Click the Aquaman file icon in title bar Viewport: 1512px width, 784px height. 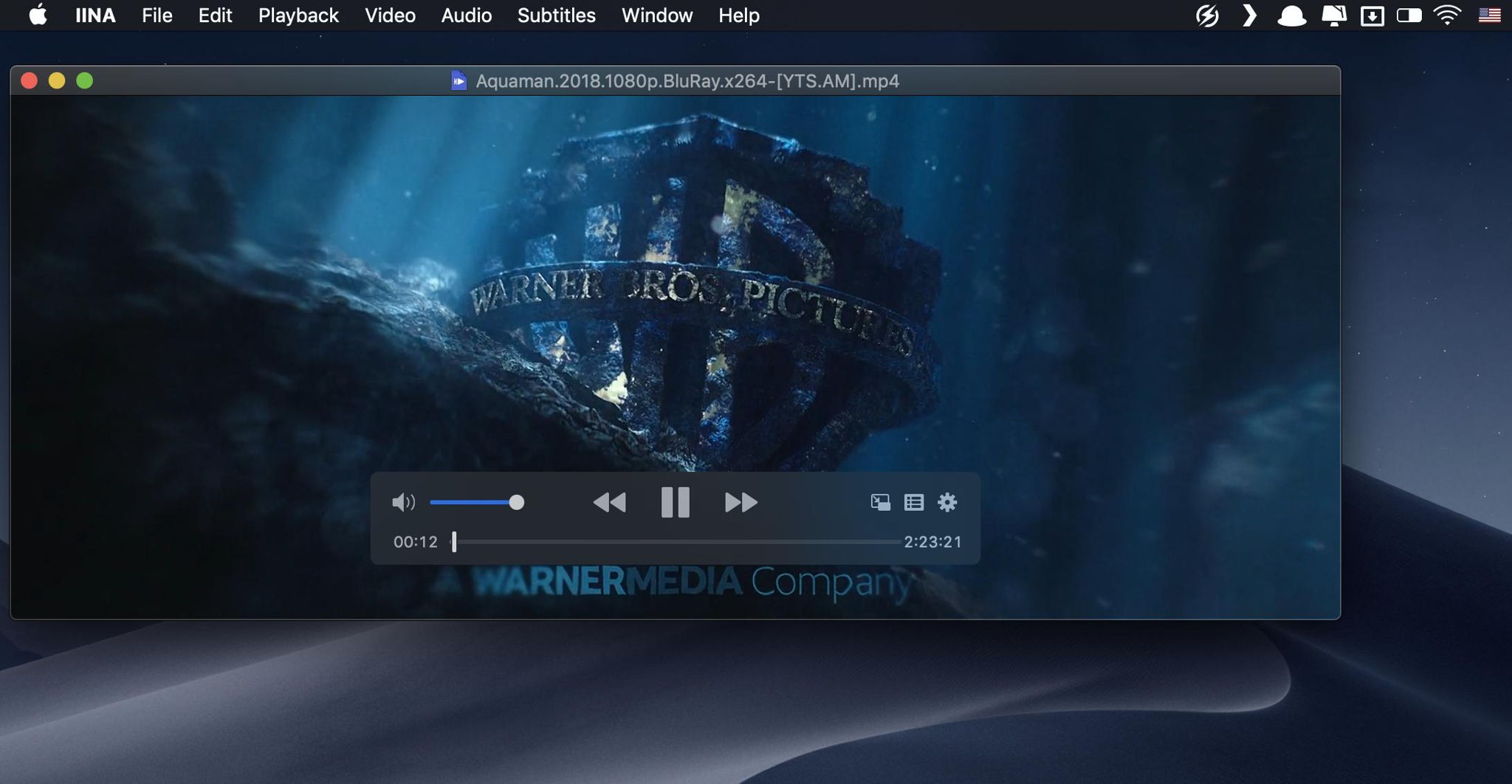458,80
